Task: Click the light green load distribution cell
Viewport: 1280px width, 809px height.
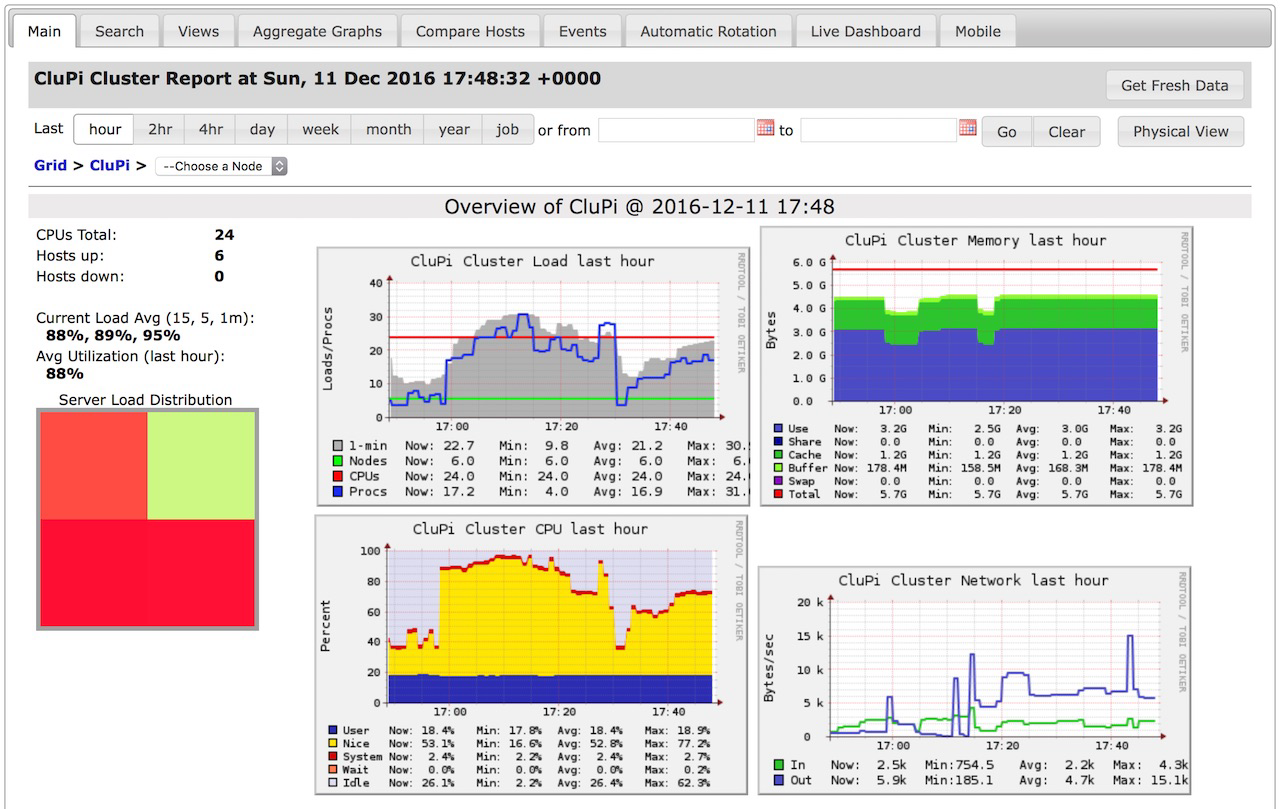Action: 201,466
